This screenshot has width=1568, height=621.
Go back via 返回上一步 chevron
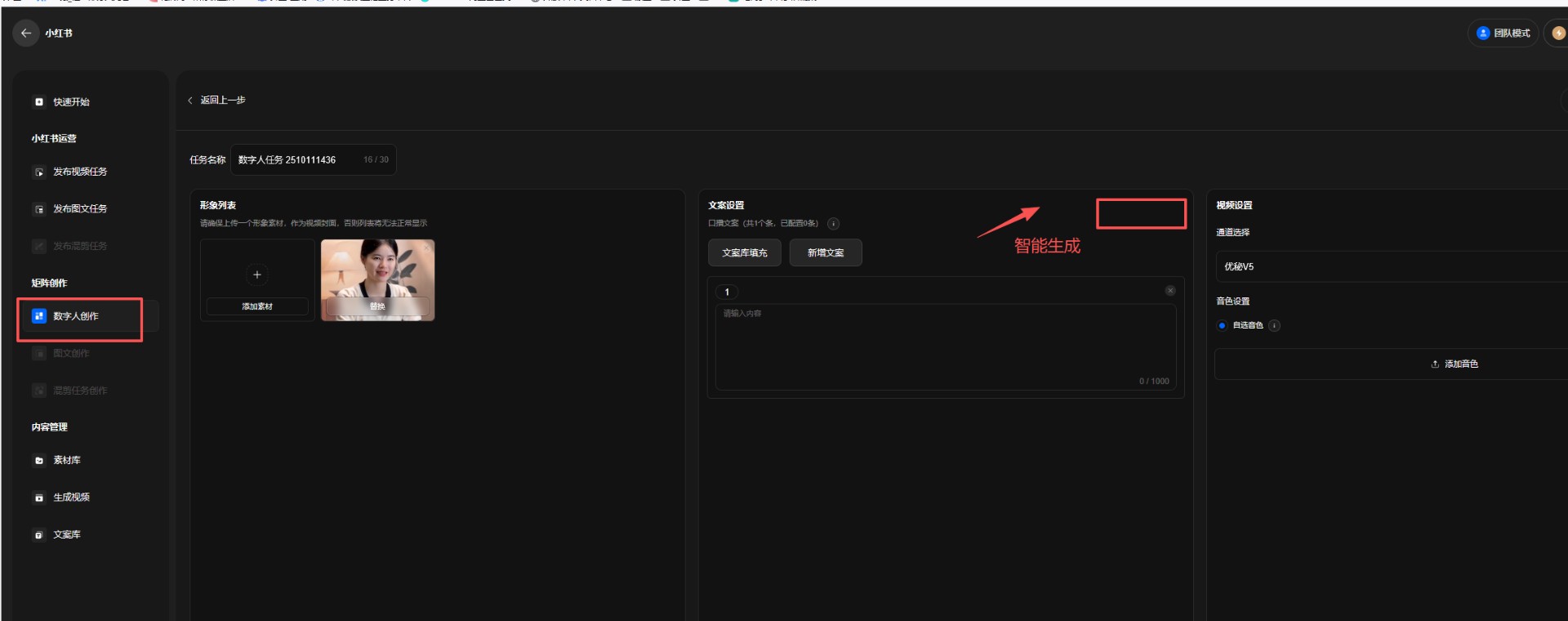point(190,101)
